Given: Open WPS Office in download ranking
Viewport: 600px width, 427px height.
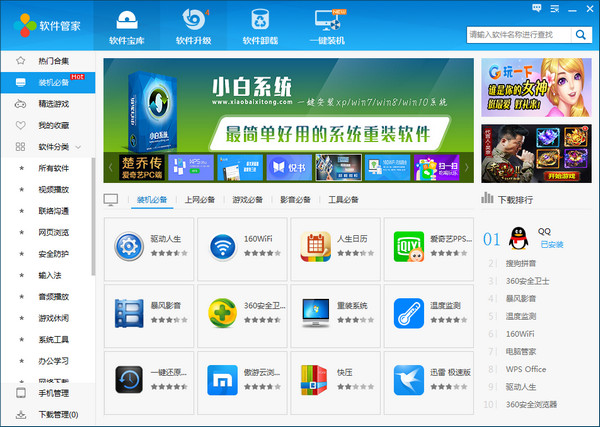Looking at the screenshot, I should point(526,369).
